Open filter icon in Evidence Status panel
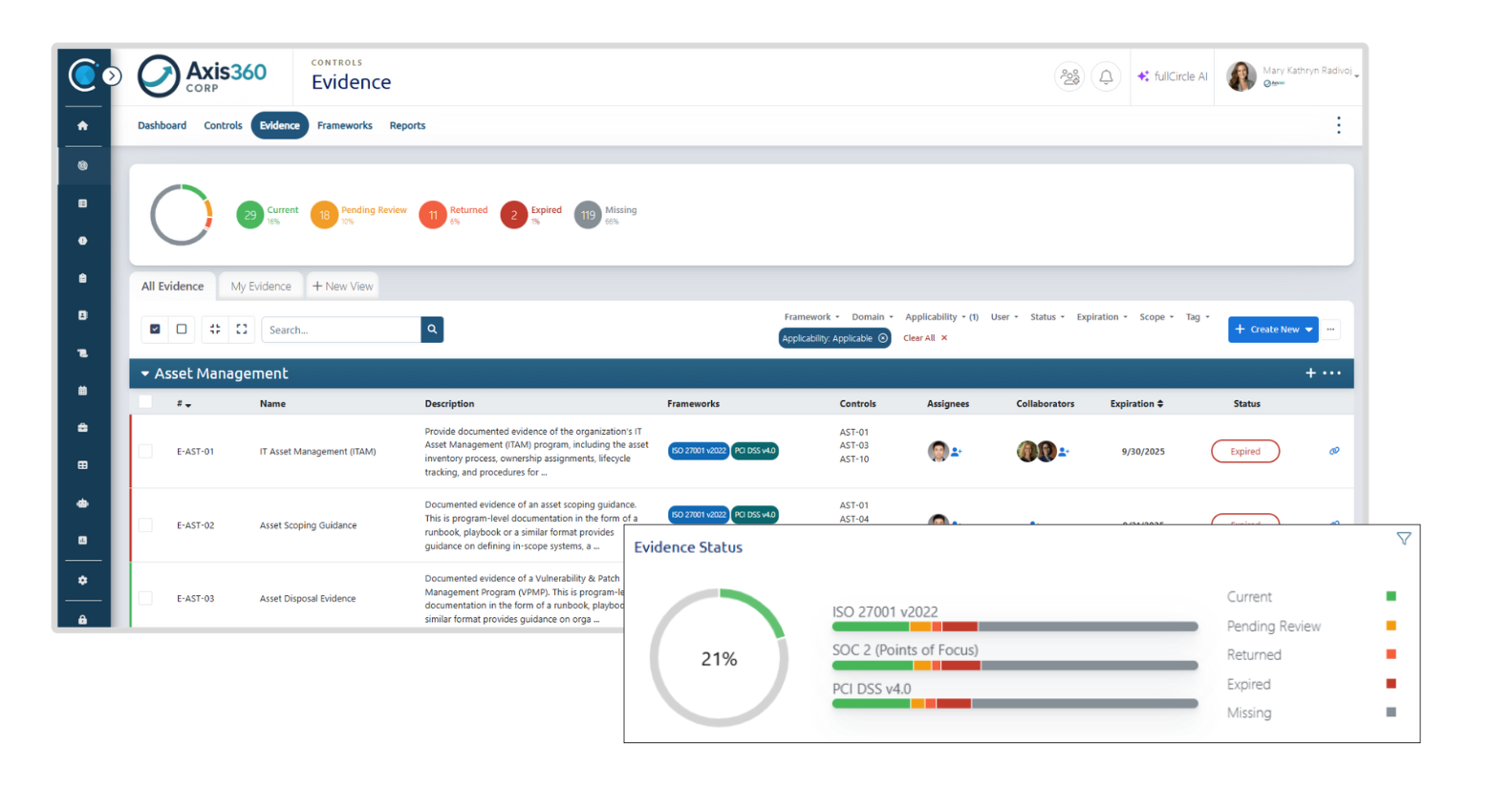Image resolution: width=1510 pixels, height=812 pixels. click(1403, 539)
